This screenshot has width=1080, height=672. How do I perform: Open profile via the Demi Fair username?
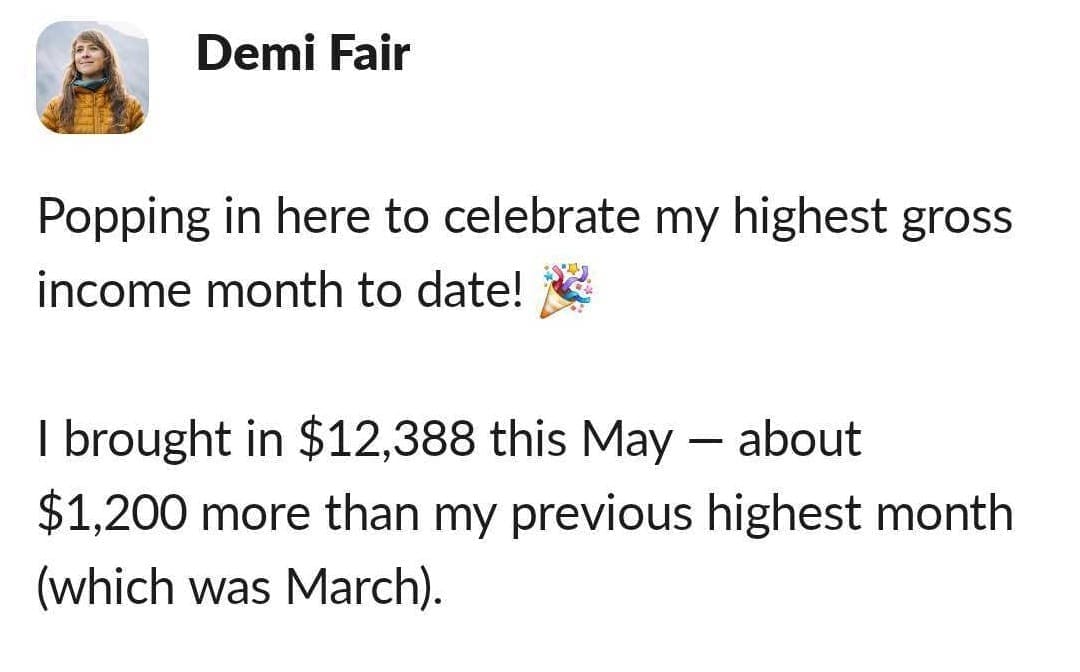pos(302,52)
